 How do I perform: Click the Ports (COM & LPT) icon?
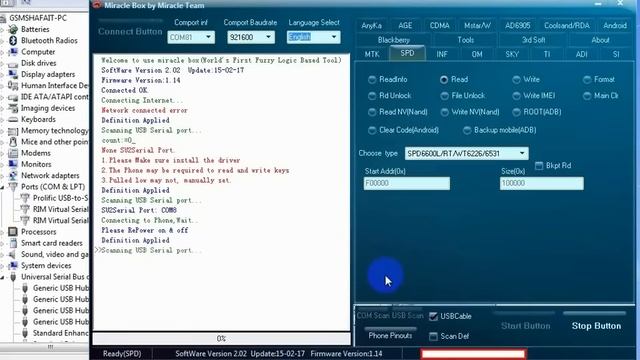tap(13, 187)
